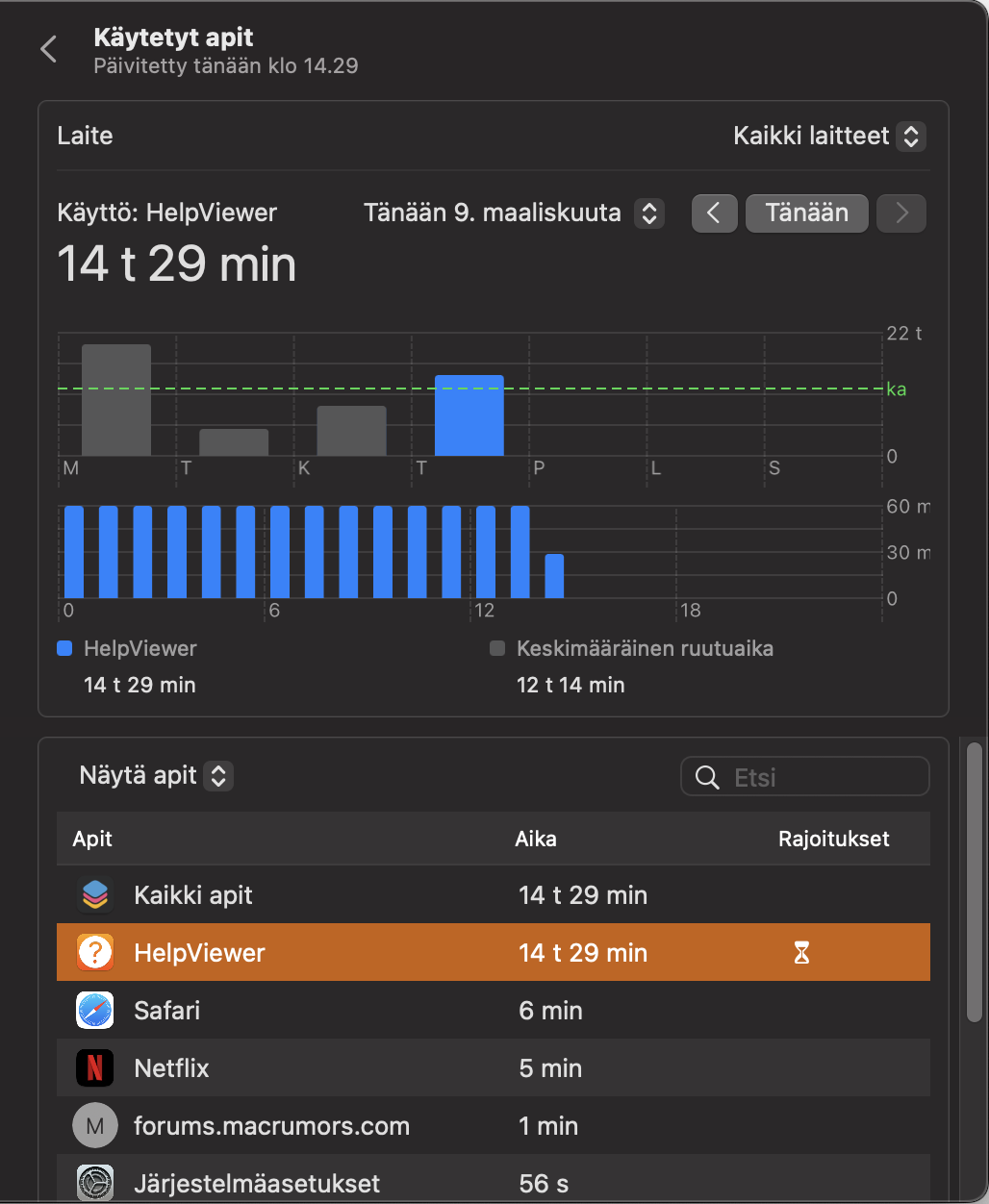Viewport: 989px width, 1204px height.
Task: Click the Tänään button
Action: 807,213
